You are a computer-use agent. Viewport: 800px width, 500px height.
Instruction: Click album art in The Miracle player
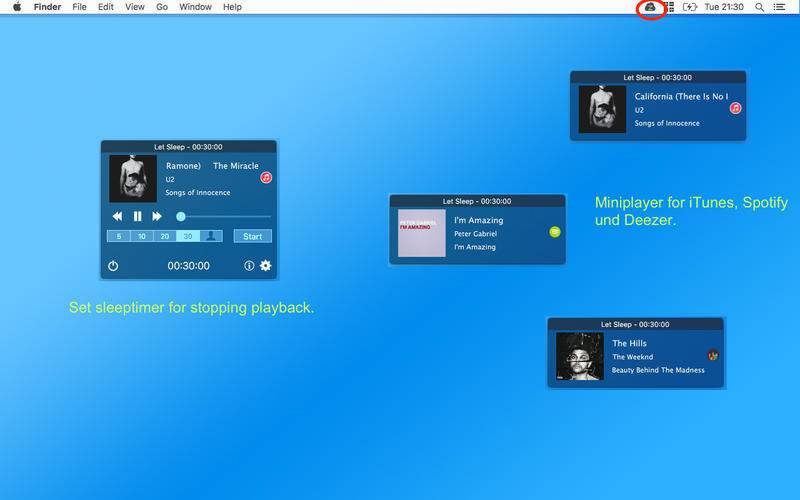coord(133,179)
